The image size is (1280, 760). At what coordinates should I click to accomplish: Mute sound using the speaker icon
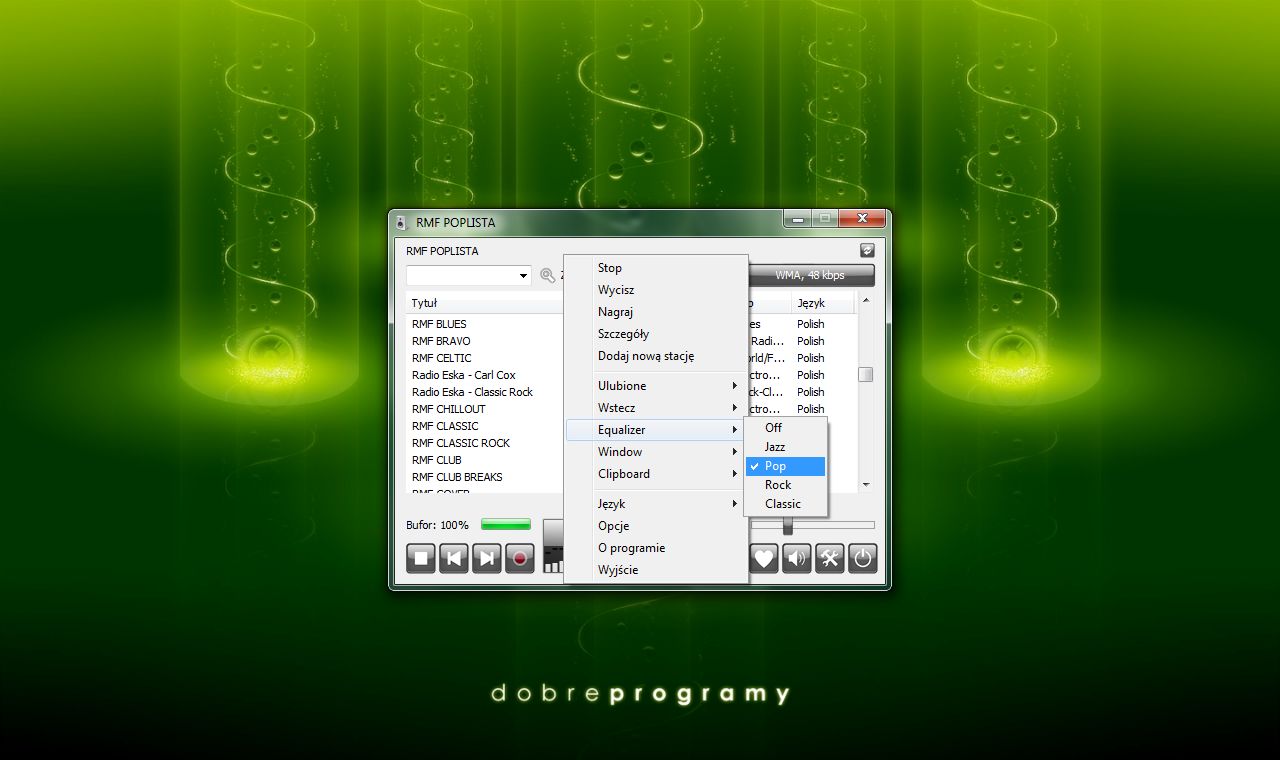(797, 558)
